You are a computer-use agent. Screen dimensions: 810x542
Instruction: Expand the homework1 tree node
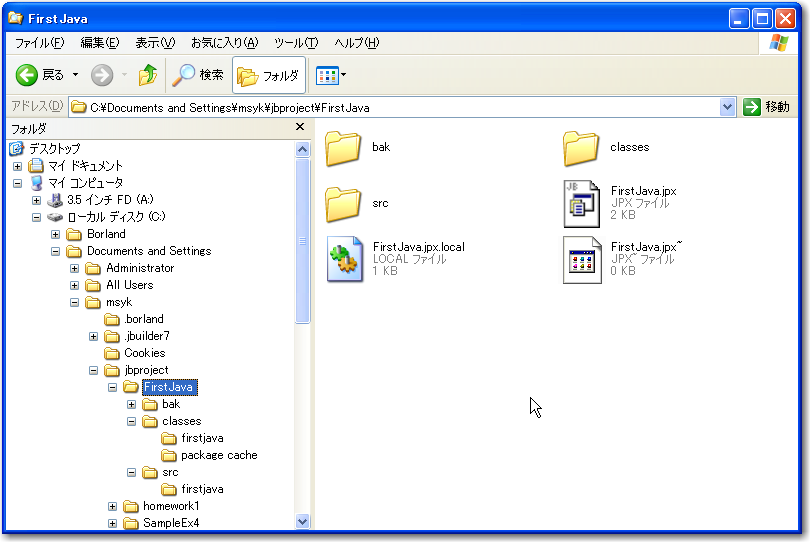pos(113,507)
